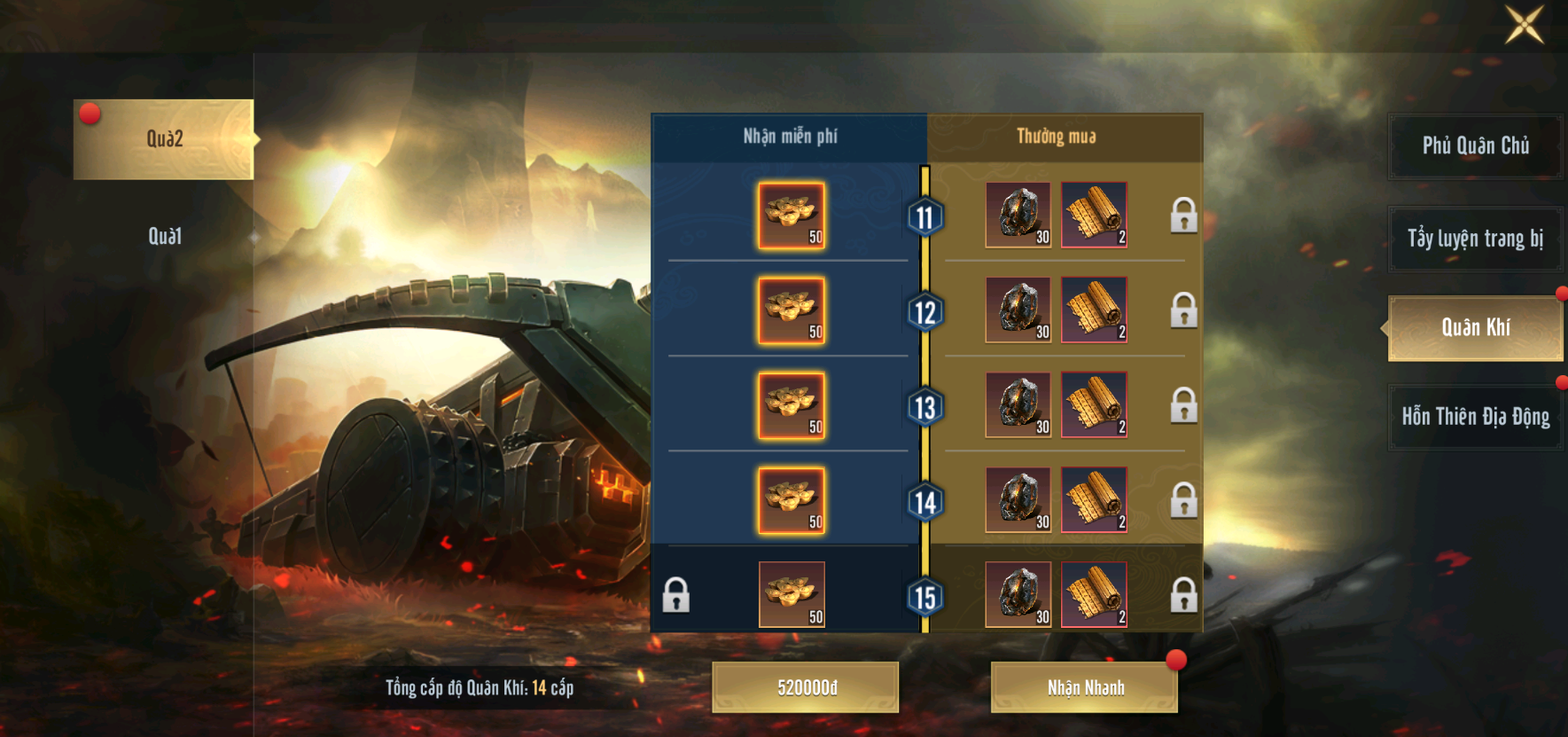1568x737 pixels.
Task: Open the Tẩy luyện trang bị menu
Action: [x=1475, y=238]
